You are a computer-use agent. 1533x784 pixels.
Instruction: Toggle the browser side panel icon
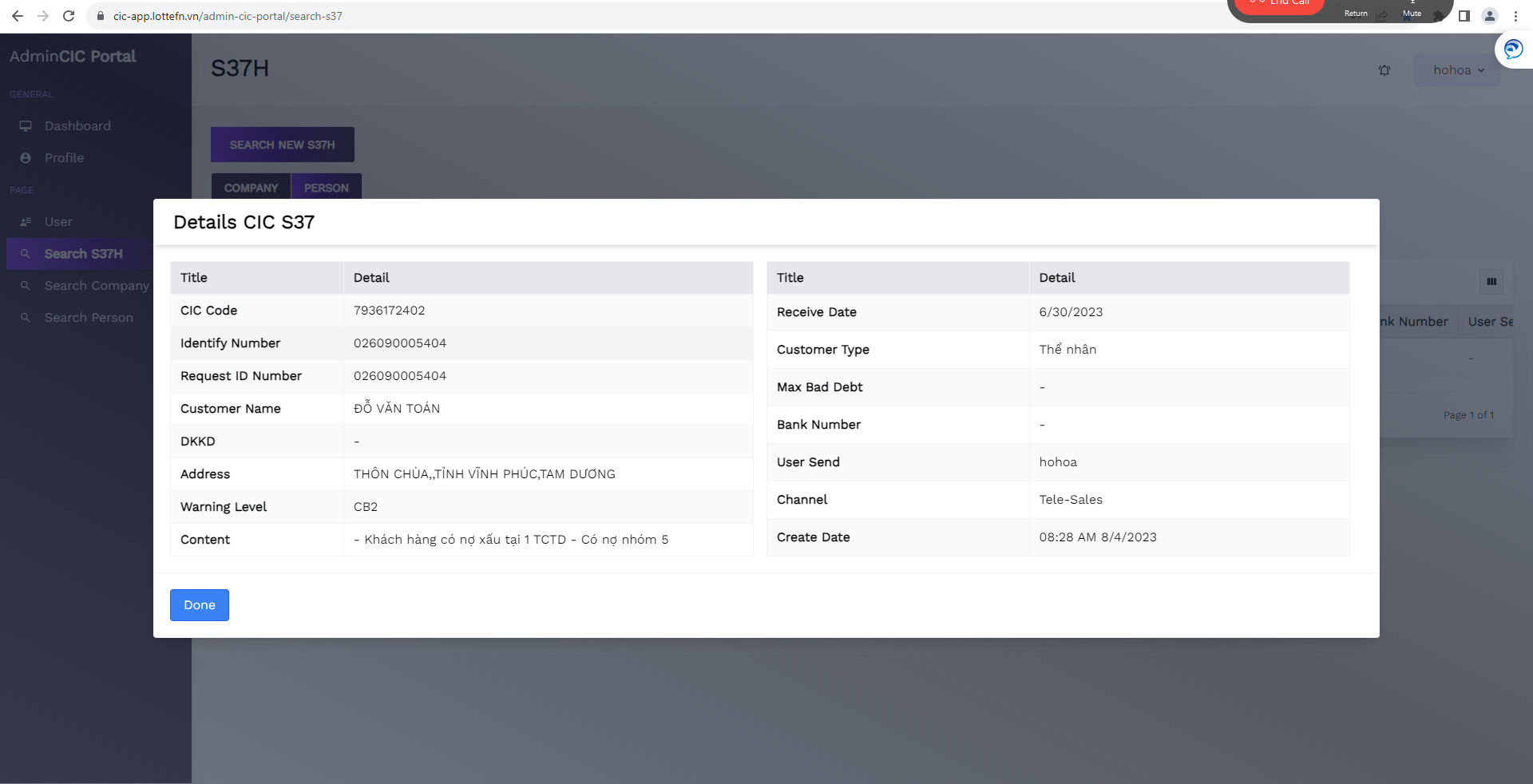(1464, 16)
